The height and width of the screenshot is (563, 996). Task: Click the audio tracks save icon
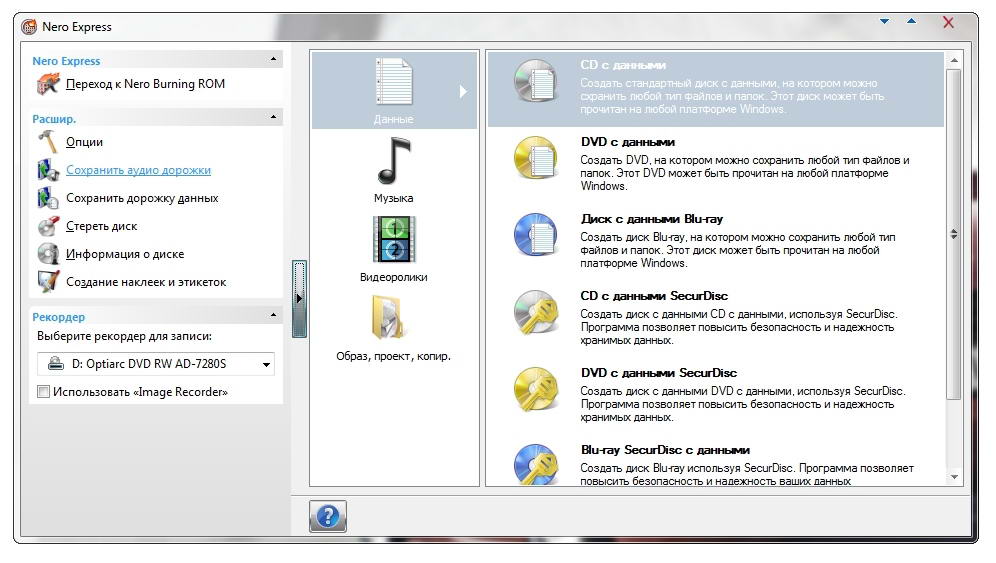(x=48, y=170)
